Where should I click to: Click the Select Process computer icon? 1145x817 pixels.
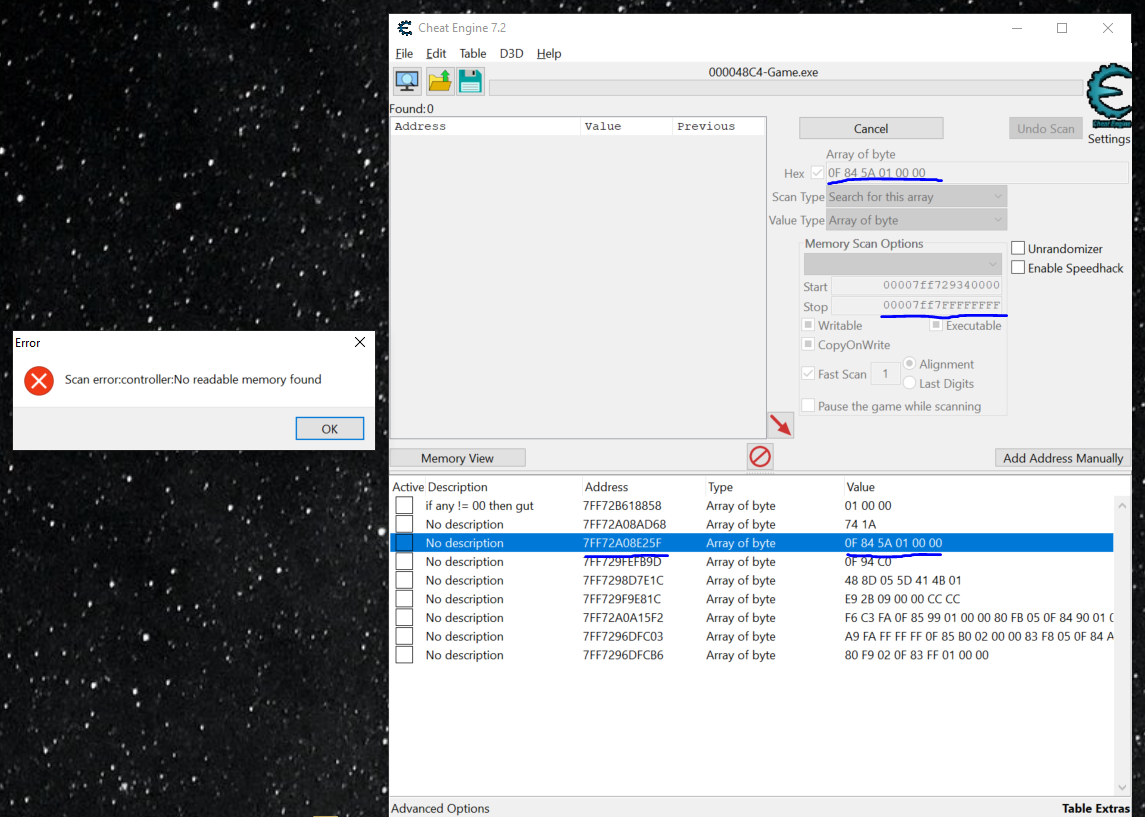[x=407, y=81]
